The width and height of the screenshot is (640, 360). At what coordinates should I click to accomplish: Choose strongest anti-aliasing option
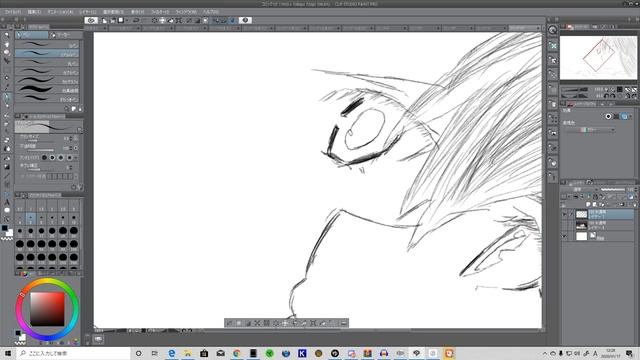(69, 157)
